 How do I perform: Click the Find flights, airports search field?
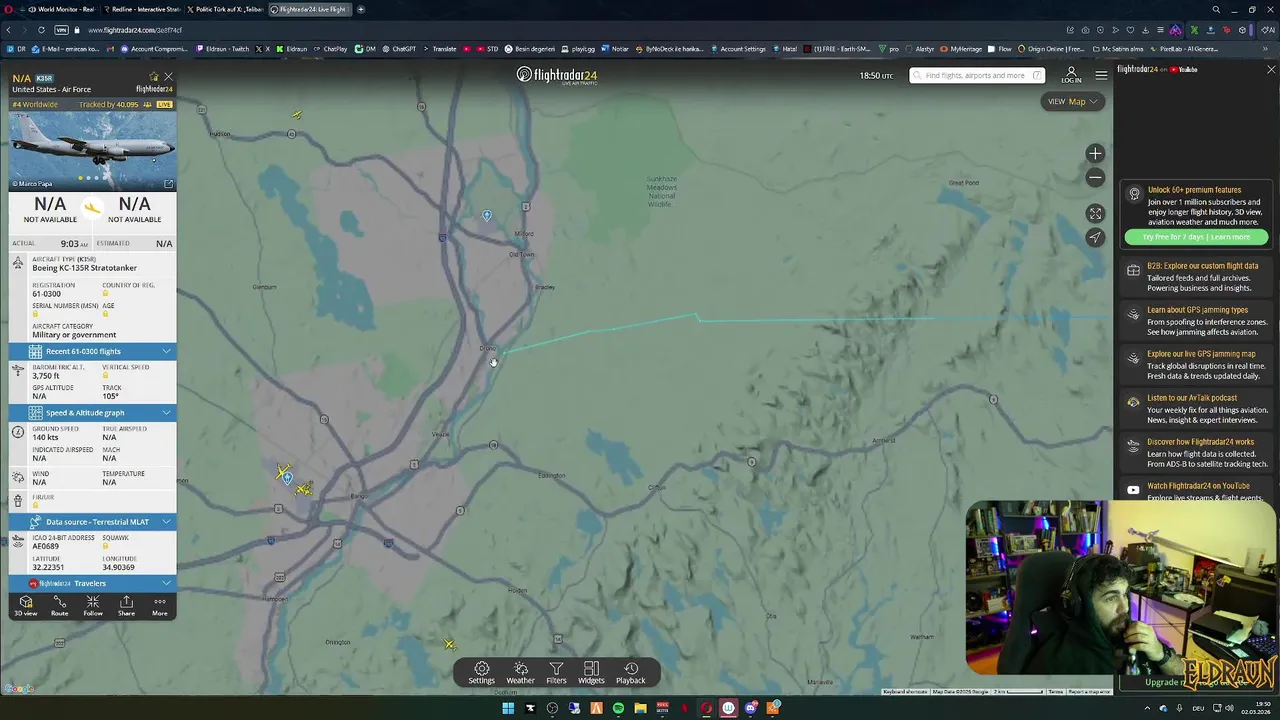point(975,75)
